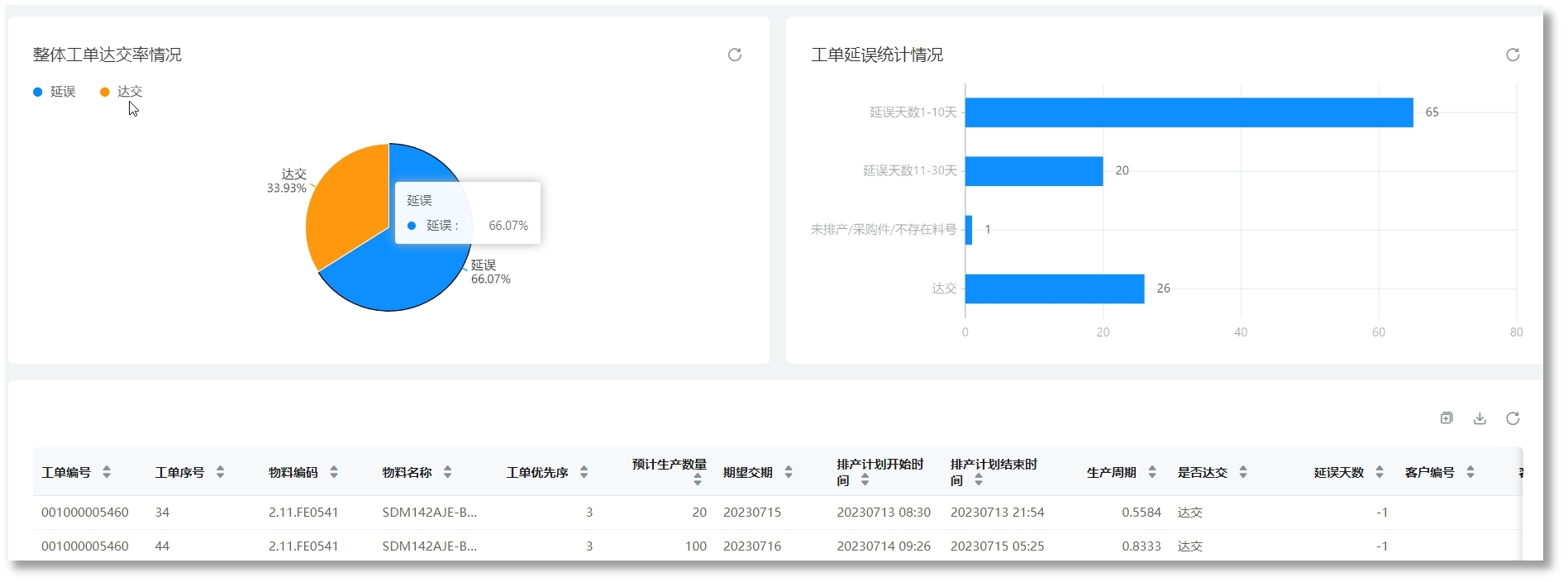This screenshot has width=1568, height=582.
Task: Toggle the 延误 legend series
Action: (55, 92)
